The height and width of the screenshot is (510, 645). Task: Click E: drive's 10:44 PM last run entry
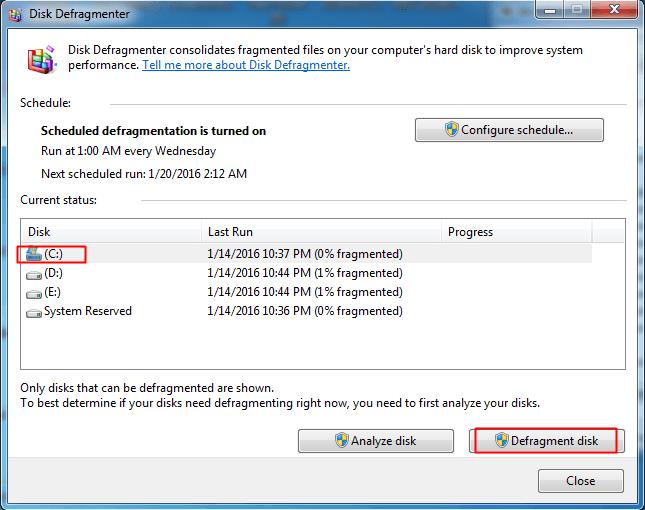[305, 292]
